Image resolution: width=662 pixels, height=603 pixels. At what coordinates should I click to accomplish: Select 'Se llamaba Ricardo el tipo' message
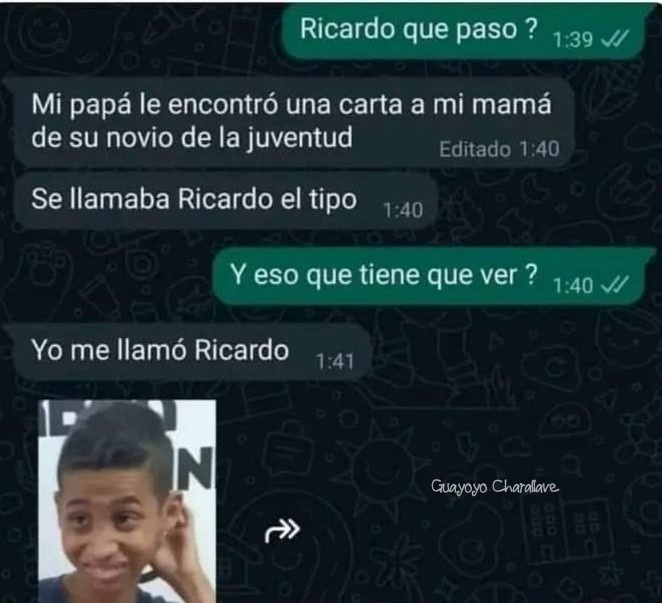click(x=225, y=201)
